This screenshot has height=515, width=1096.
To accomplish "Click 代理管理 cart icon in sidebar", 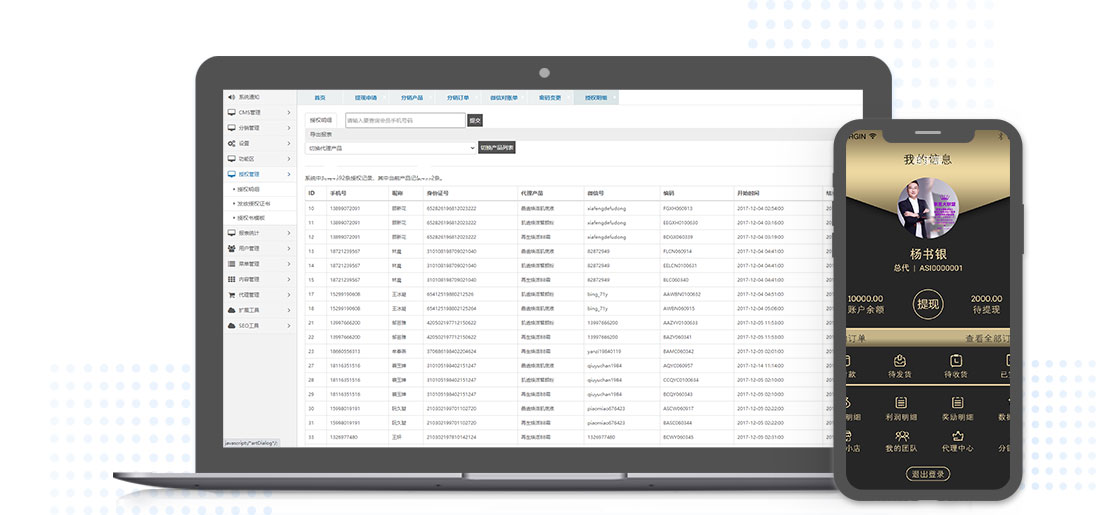I will coord(232,295).
